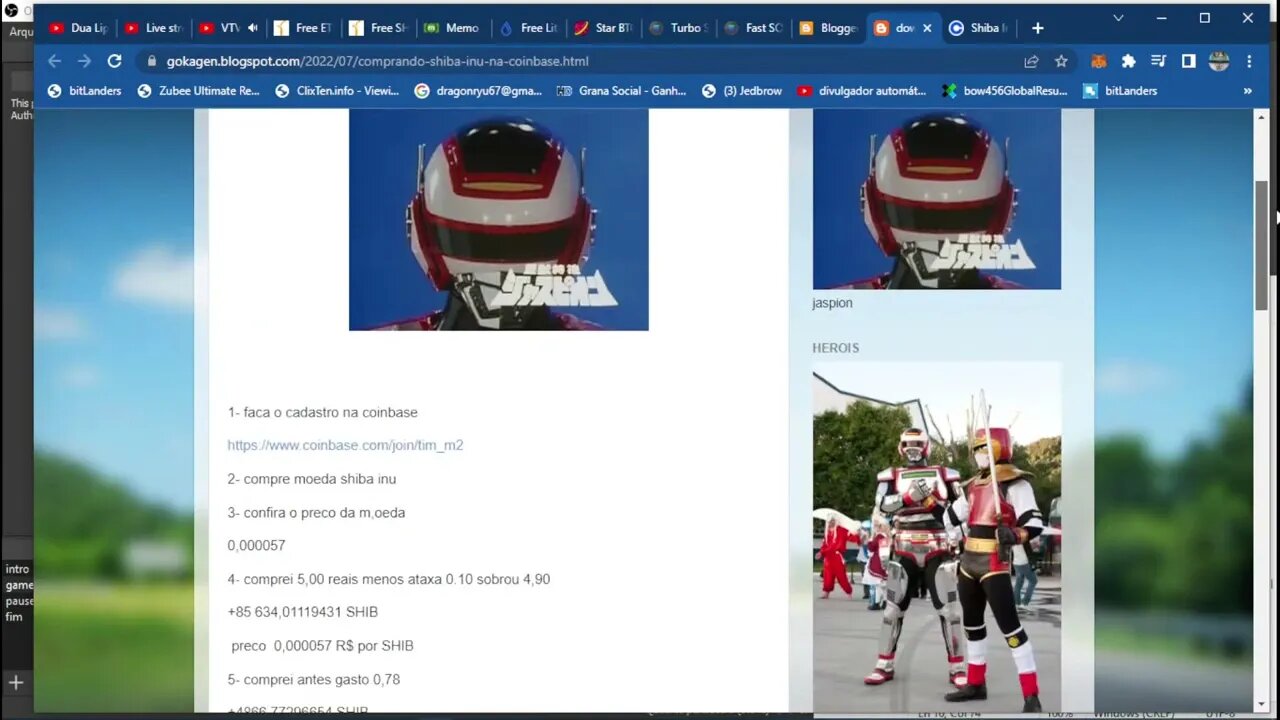The width and height of the screenshot is (1280, 720).
Task: Switch to the Turbo S tab
Action: tap(678, 28)
